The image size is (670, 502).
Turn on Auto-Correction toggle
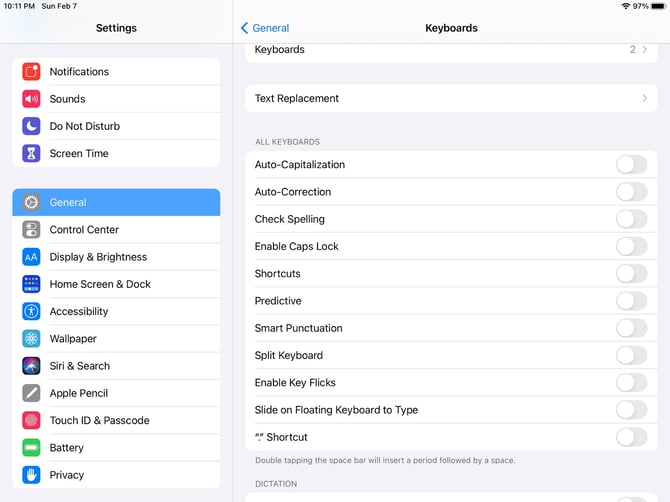pos(631,192)
